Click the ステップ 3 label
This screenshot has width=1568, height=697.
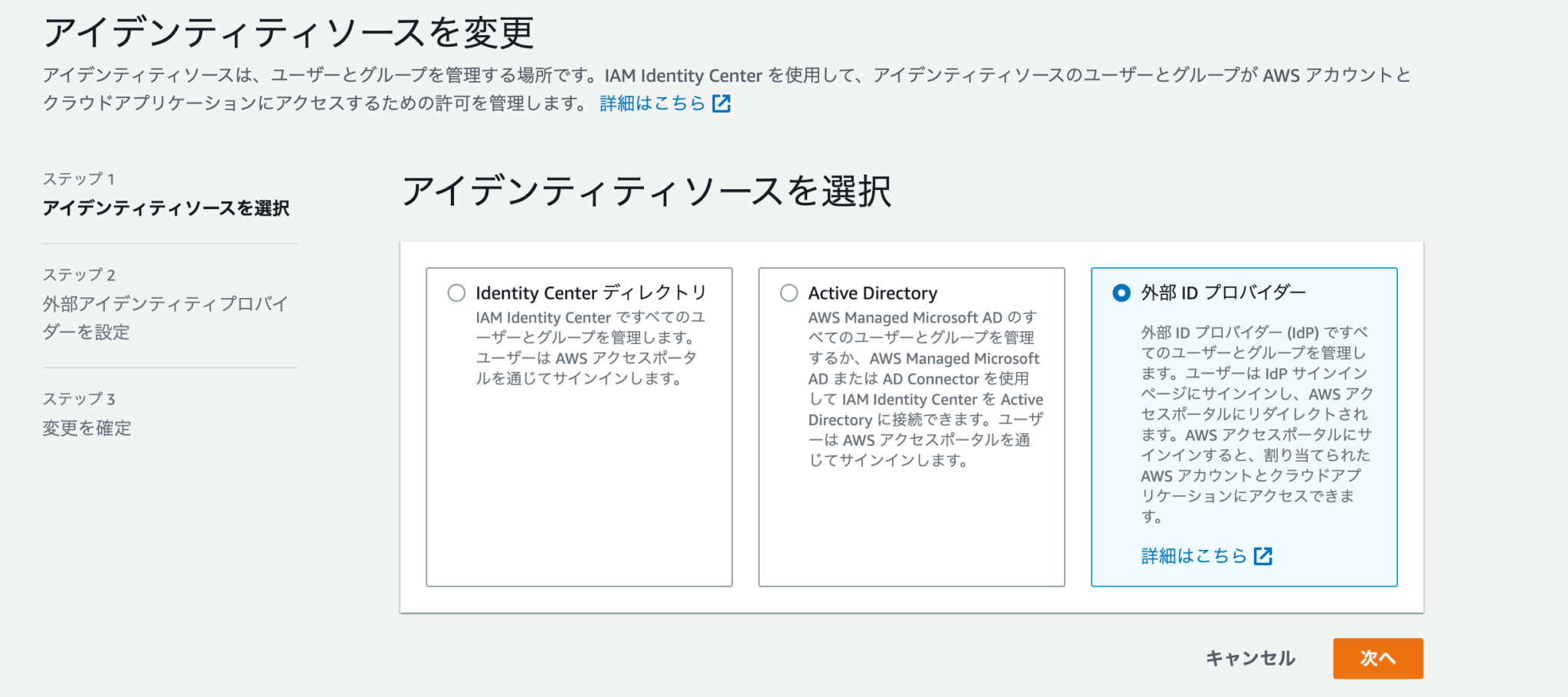[x=79, y=399]
